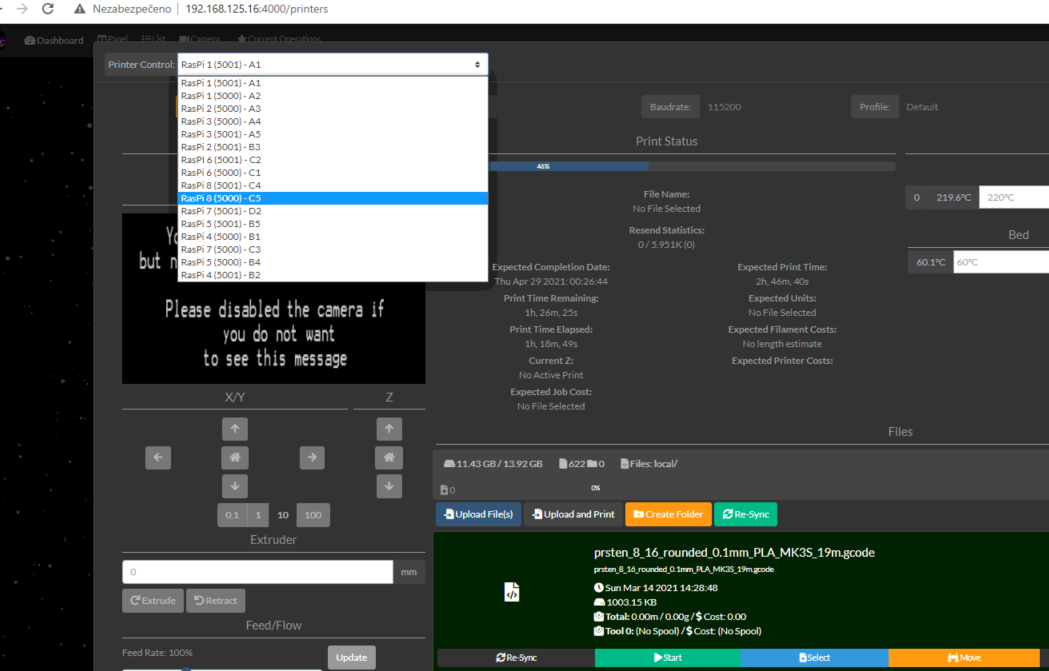Re-Sync the prsten gcode file
1049x671 pixels.
coord(516,658)
